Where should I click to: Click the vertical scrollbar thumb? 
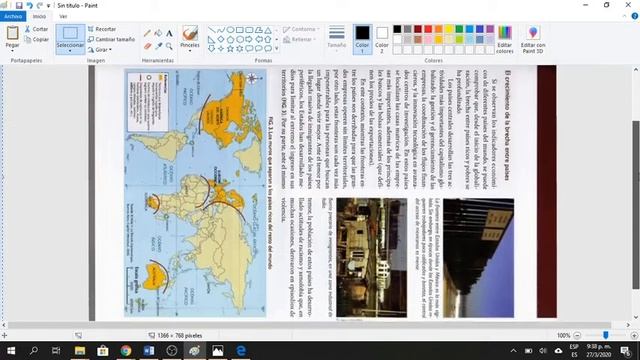[x=636, y=204]
